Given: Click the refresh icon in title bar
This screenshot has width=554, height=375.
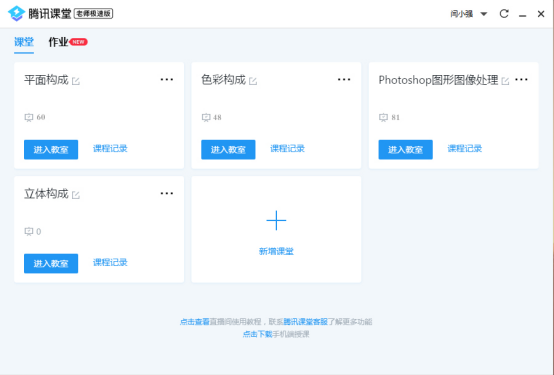Looking at the screenshot, I should (504, 14).
